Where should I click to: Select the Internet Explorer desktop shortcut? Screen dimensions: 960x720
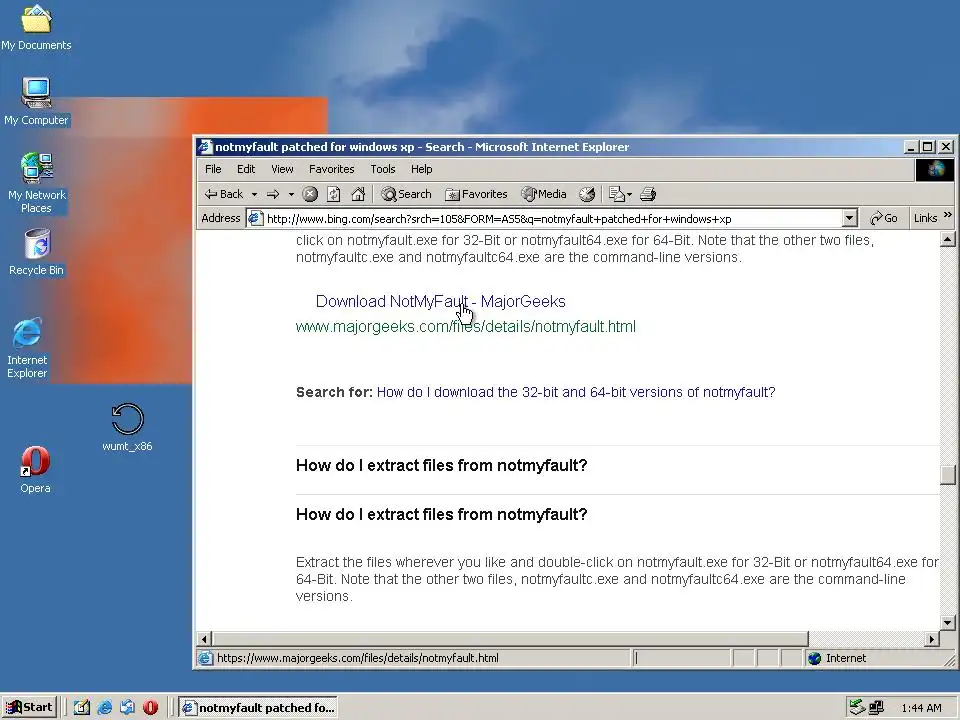[27, 348]
